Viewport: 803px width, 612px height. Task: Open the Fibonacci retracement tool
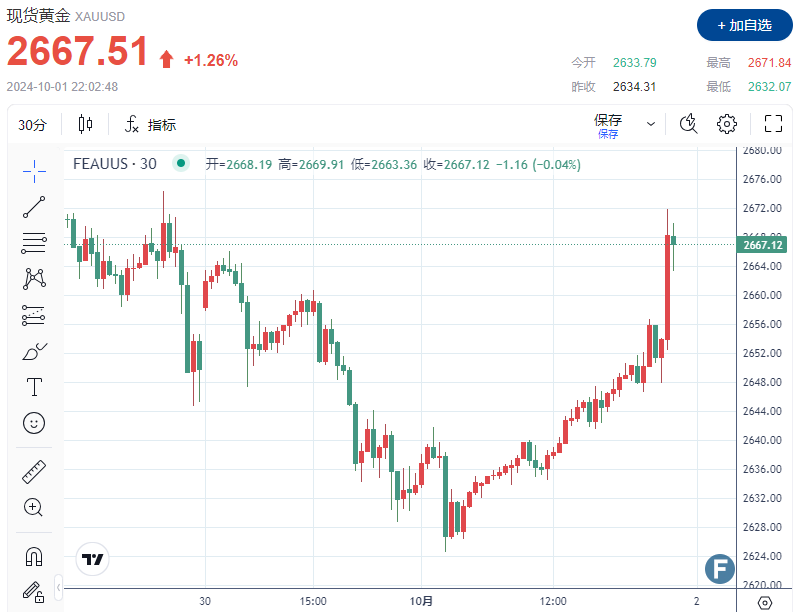[x=34, y=242]
